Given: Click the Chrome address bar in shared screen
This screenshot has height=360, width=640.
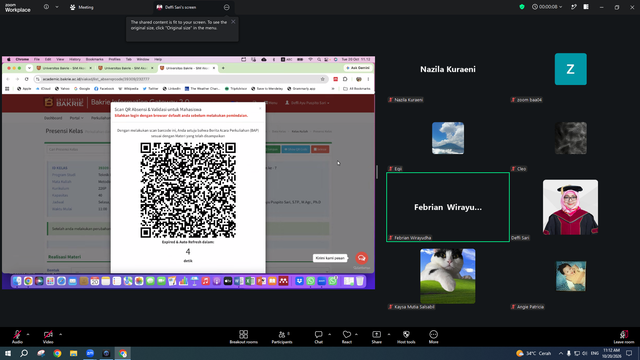Looking at the screenshot, I should pos(180,79).
